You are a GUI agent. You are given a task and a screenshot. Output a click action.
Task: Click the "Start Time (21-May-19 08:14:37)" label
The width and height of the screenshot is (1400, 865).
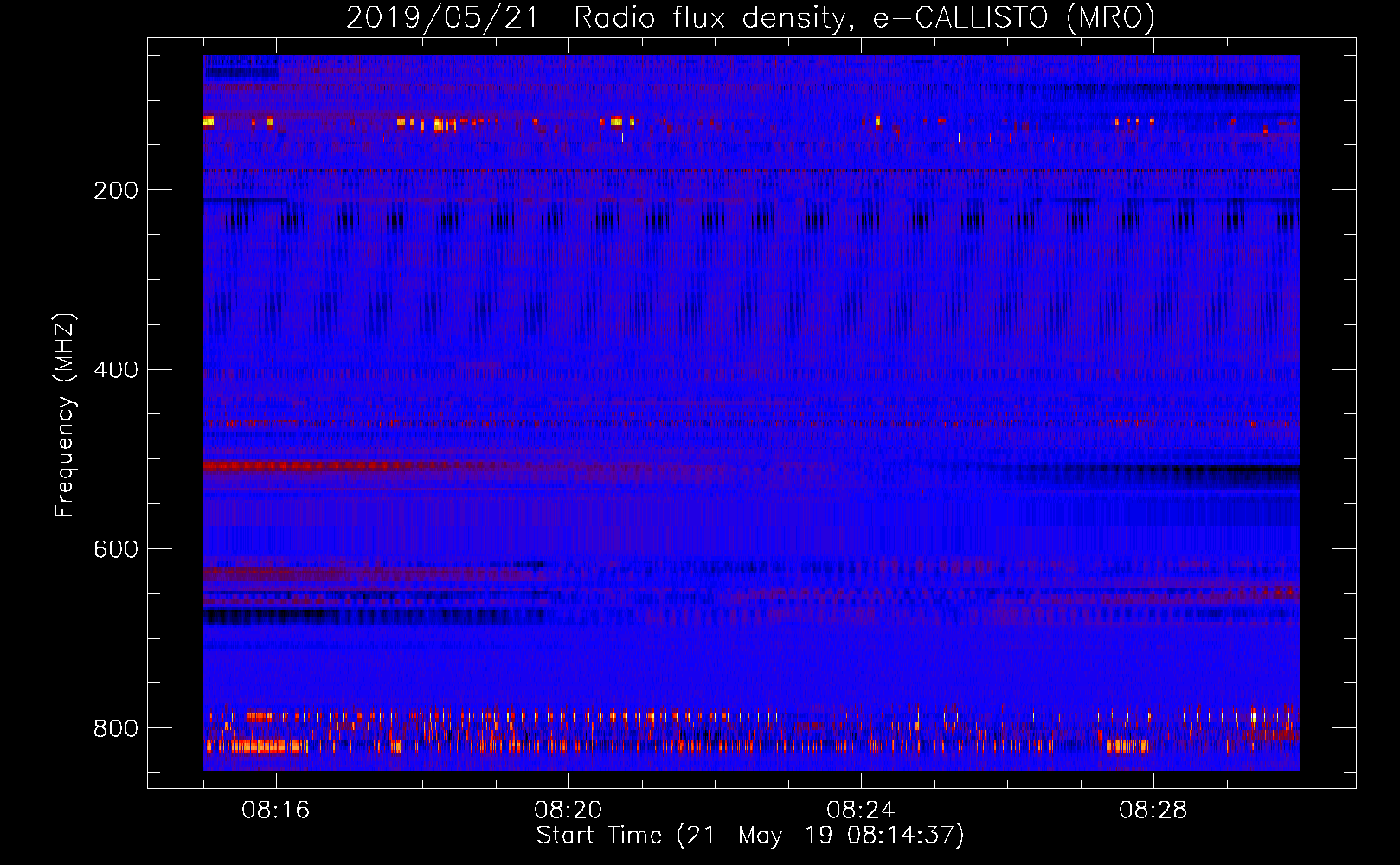pyautogui.click(x=750, y=836)
